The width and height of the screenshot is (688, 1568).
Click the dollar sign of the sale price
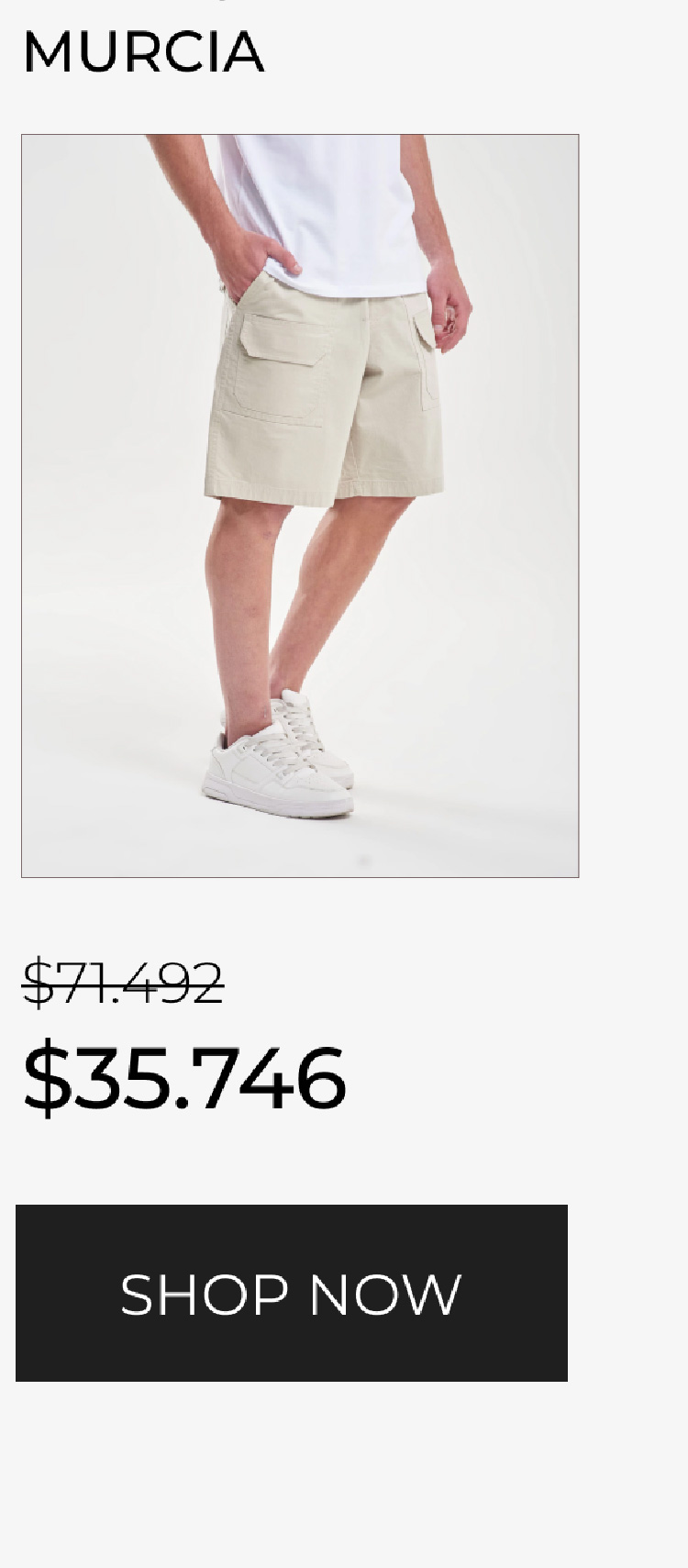[46, 1078]
